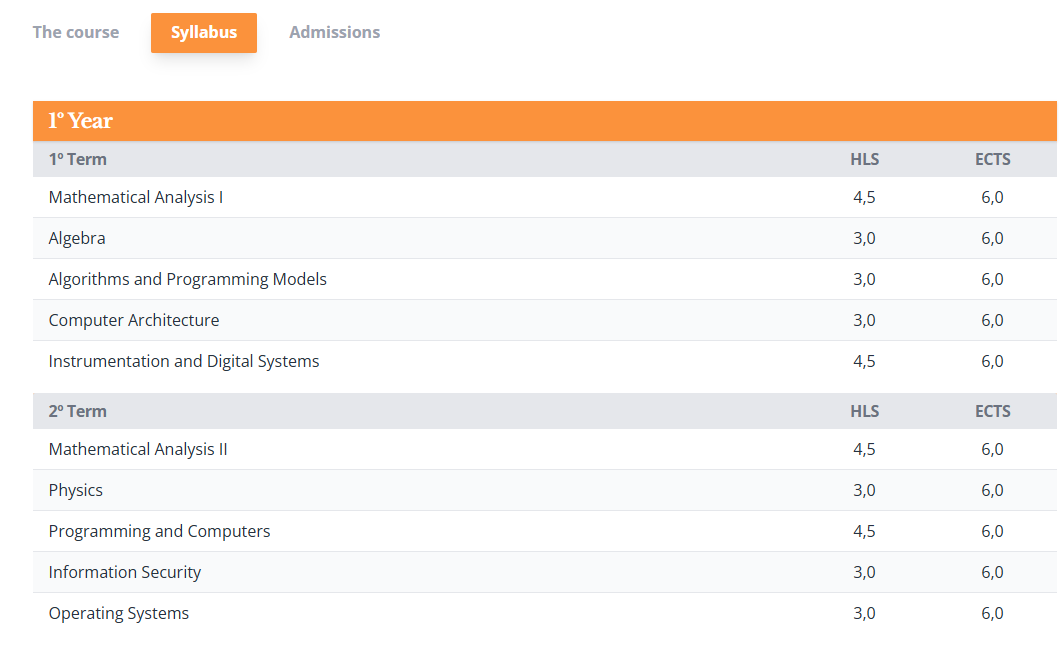The height and width of the screenshot is (659, 1059).
Task: Select the ECTS value for Algebra
Action: pyautogui.click(x=992, y=238)
